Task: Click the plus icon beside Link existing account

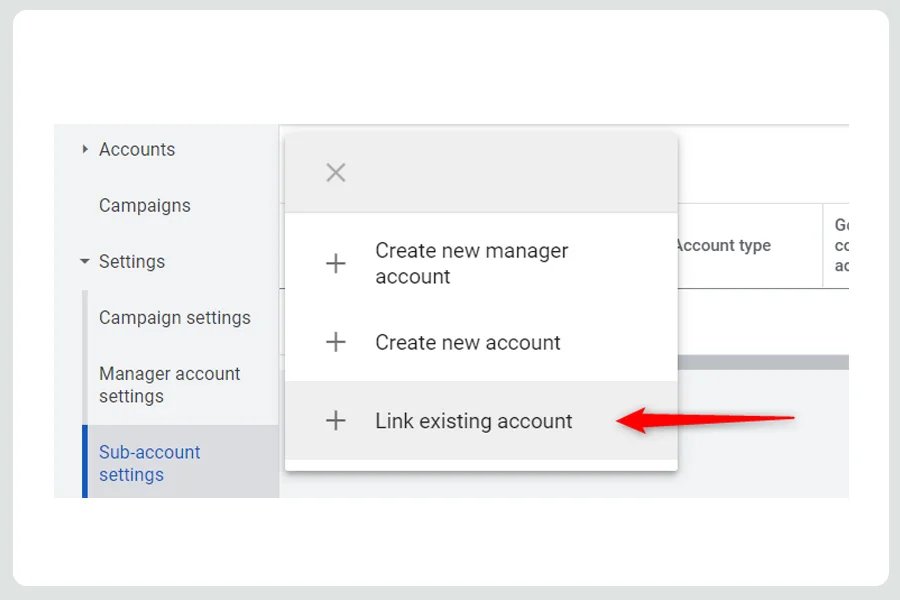Action: tap(336, 421)
